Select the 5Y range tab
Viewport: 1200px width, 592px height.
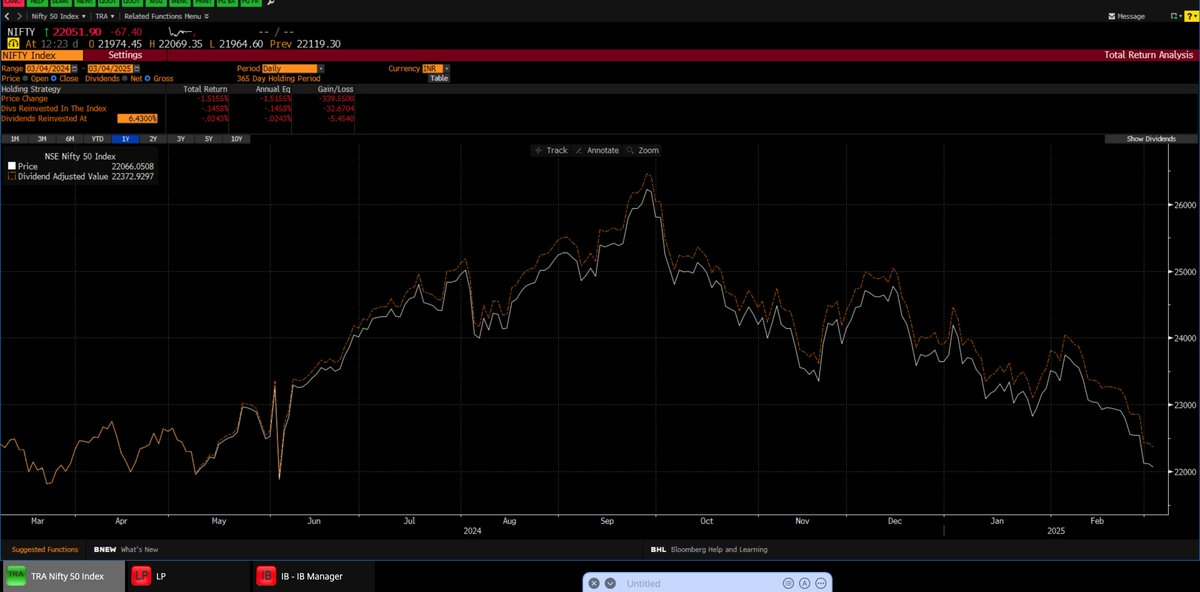(208, 139)
